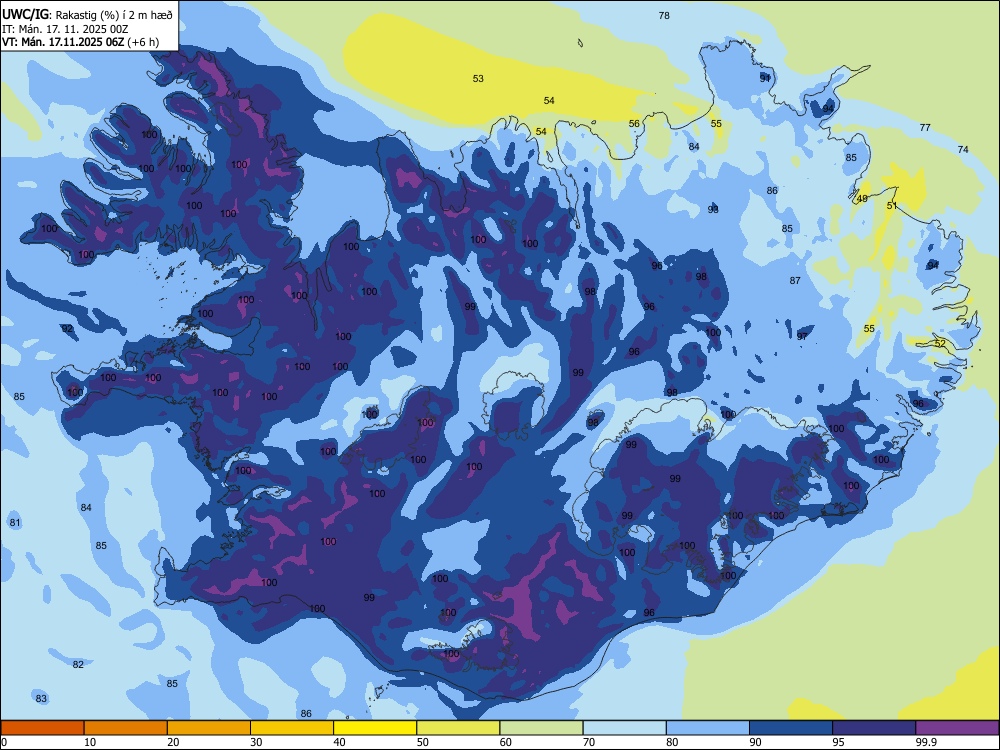Click the dark orange 0–10 legend swatch
Image resolution: width=1000 pixels, height=750 pixels.
tap(42, 728)
